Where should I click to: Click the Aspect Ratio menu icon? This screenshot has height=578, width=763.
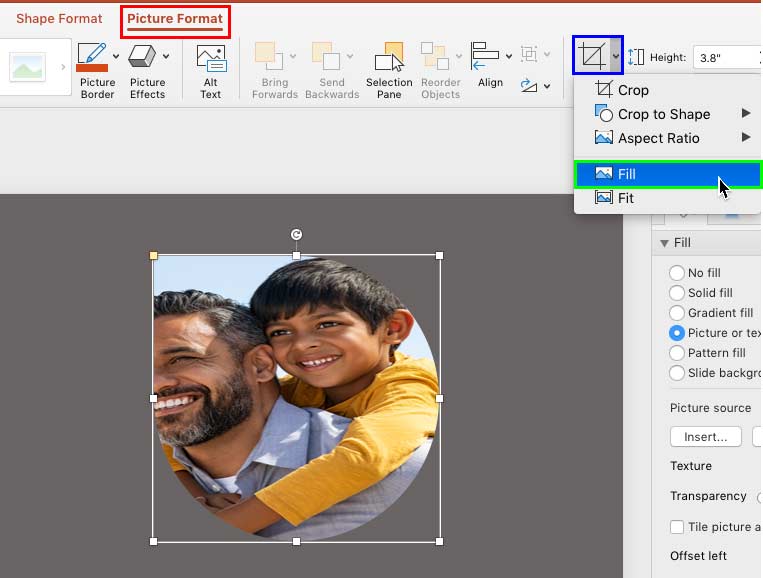[603, 138]
